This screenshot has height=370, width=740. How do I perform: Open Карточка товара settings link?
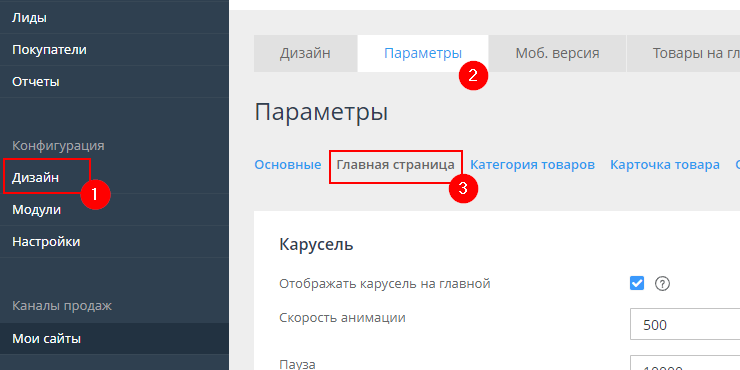click(x=664, y=165)
